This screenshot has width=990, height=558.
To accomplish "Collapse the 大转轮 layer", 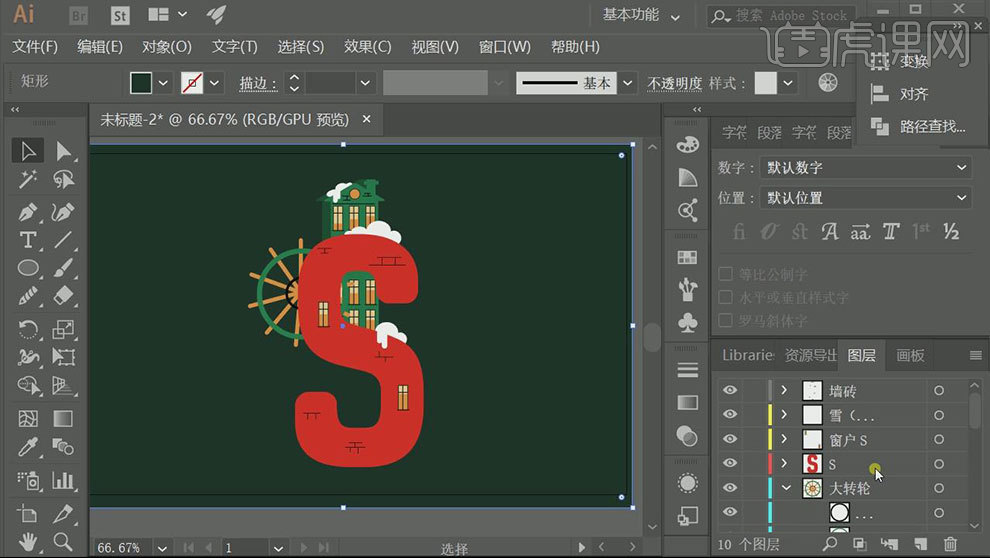I will [786, 487].
